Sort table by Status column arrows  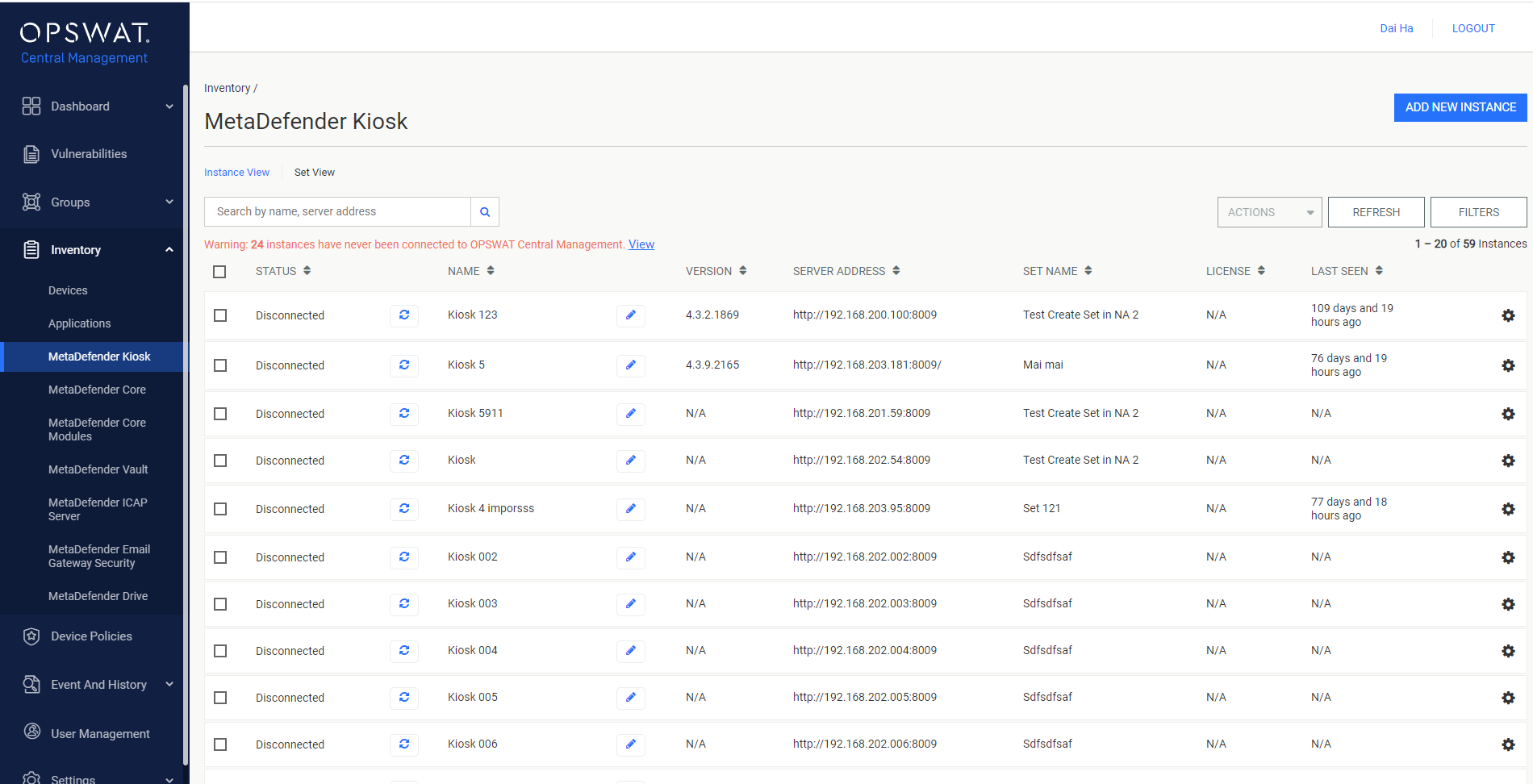click(307, 271)
